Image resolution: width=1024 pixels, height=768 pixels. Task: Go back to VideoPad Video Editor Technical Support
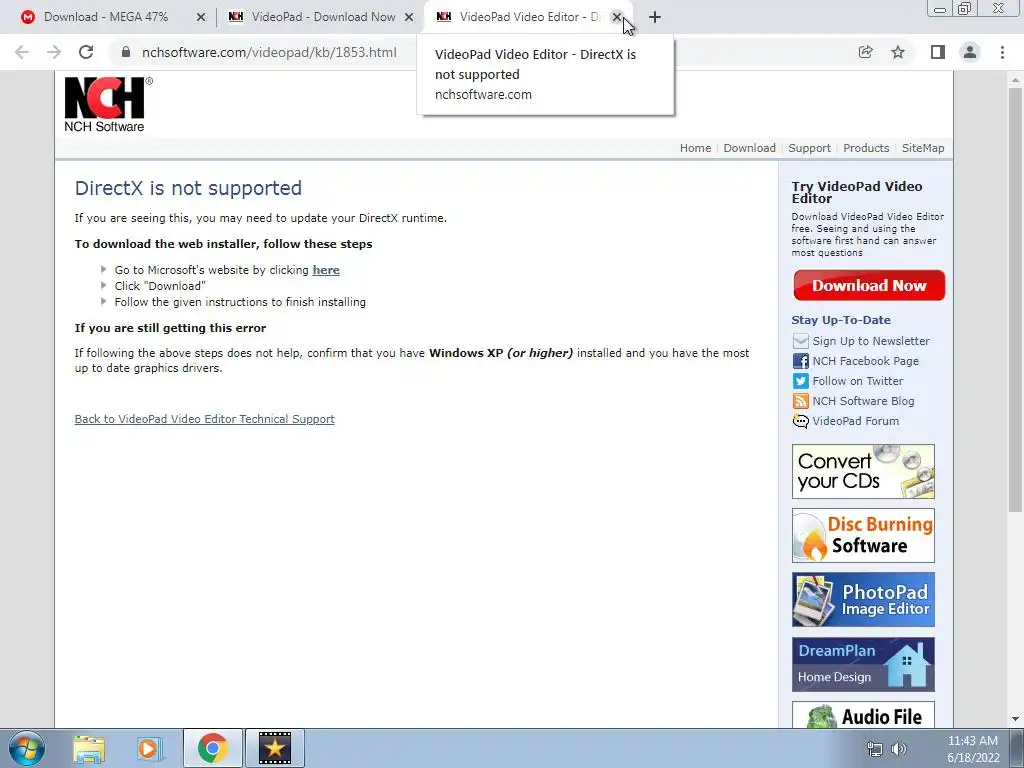click(x=204, y=419)
